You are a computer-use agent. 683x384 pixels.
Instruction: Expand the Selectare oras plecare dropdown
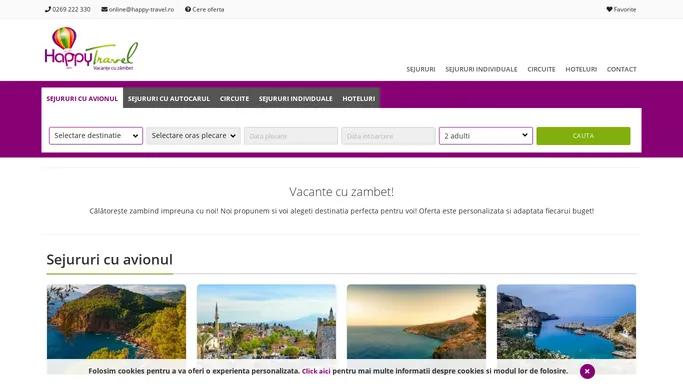pos(193,136)
